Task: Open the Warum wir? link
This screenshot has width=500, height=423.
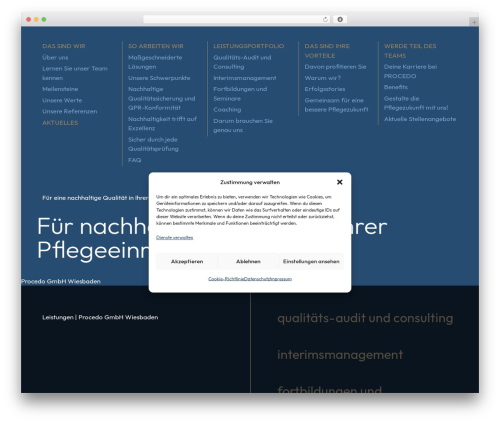Action: [x=322, y=78]
